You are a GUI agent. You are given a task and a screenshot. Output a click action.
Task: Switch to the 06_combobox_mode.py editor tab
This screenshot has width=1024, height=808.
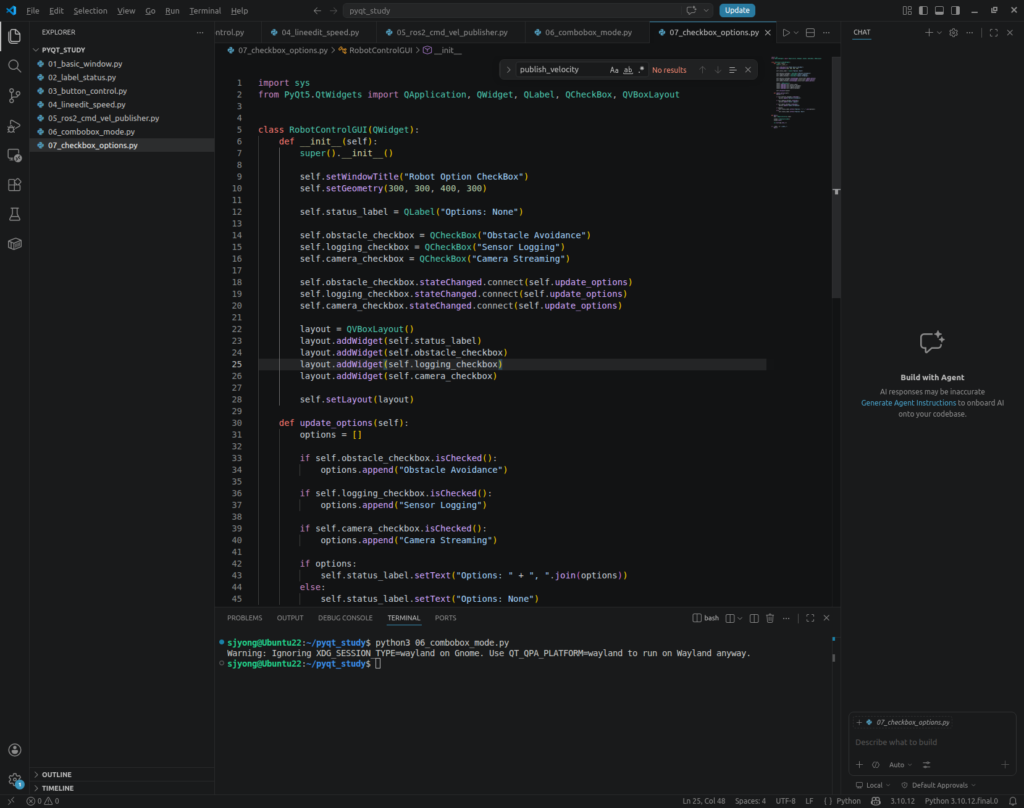coord(588,33)
